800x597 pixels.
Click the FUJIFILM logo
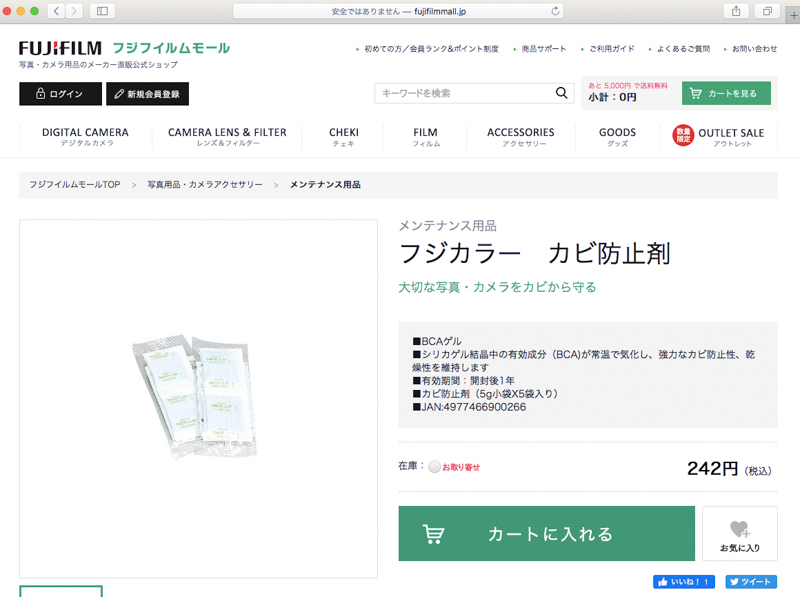62,47
